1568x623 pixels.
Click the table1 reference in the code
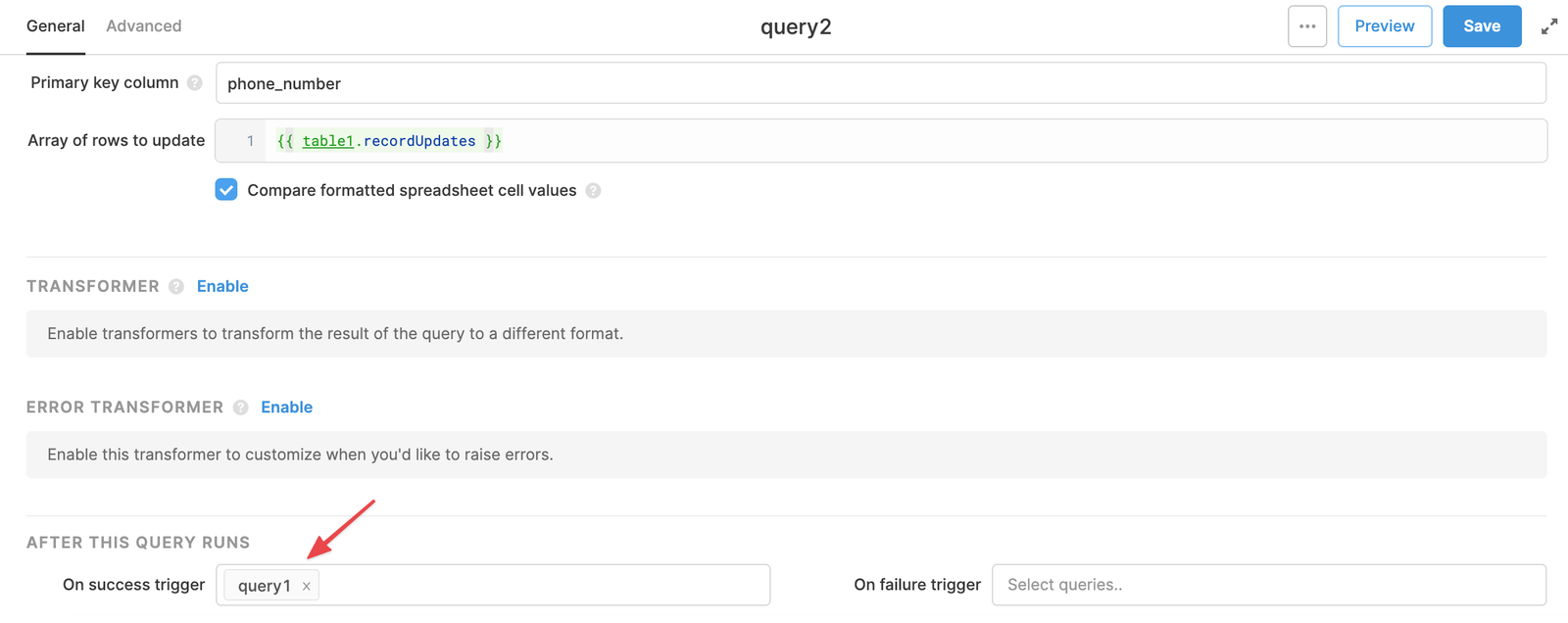(327, 141)
